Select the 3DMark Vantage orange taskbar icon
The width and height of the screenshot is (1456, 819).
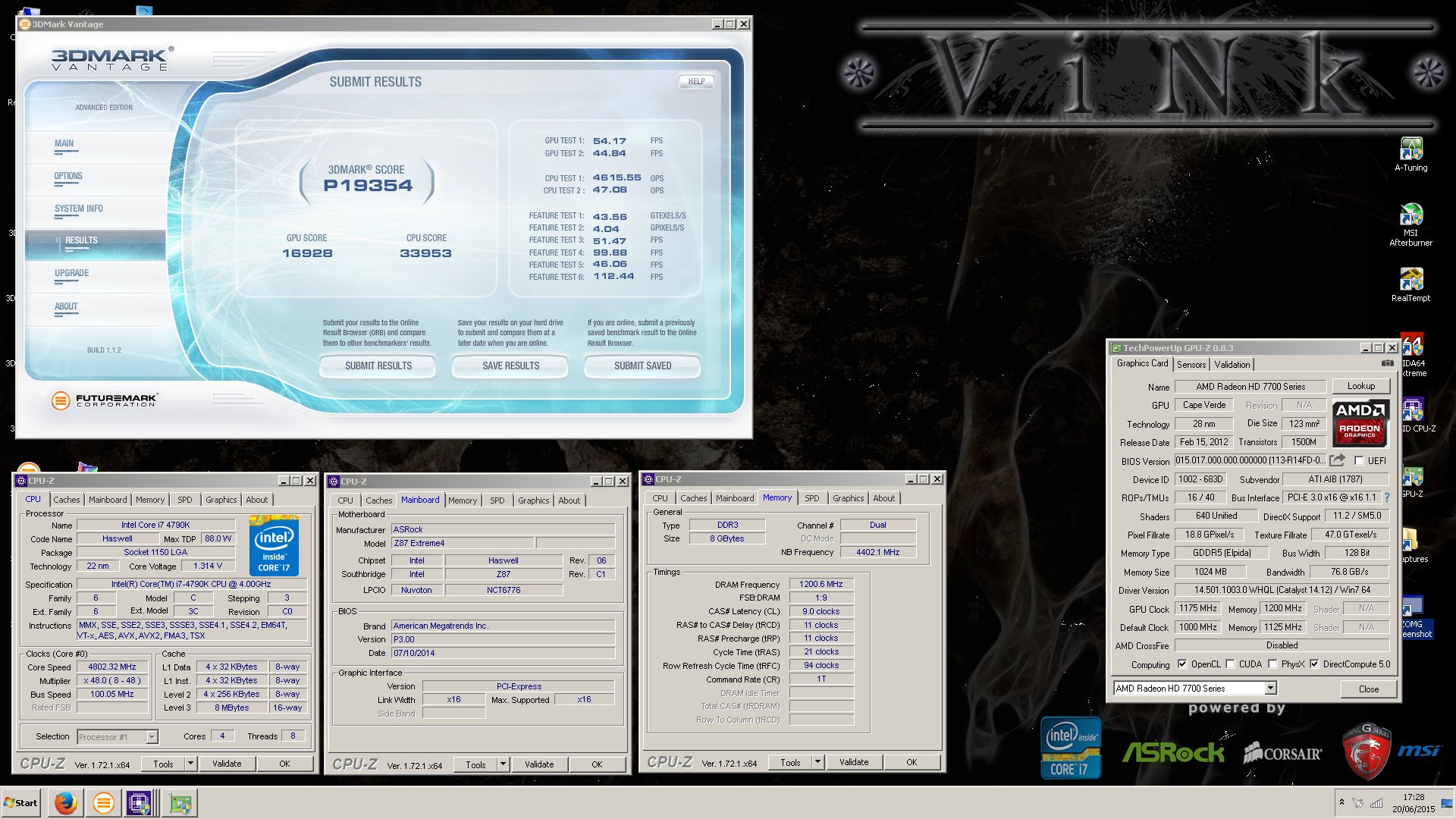coord(103,802)
